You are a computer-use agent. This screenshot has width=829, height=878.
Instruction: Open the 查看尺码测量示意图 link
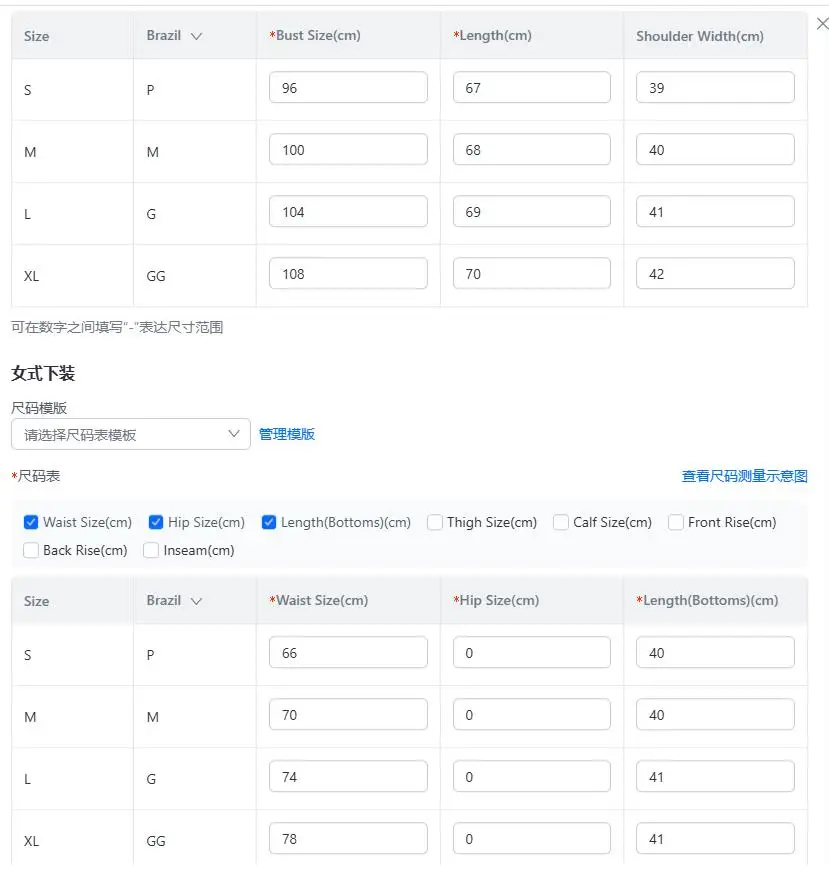point(744,476)
